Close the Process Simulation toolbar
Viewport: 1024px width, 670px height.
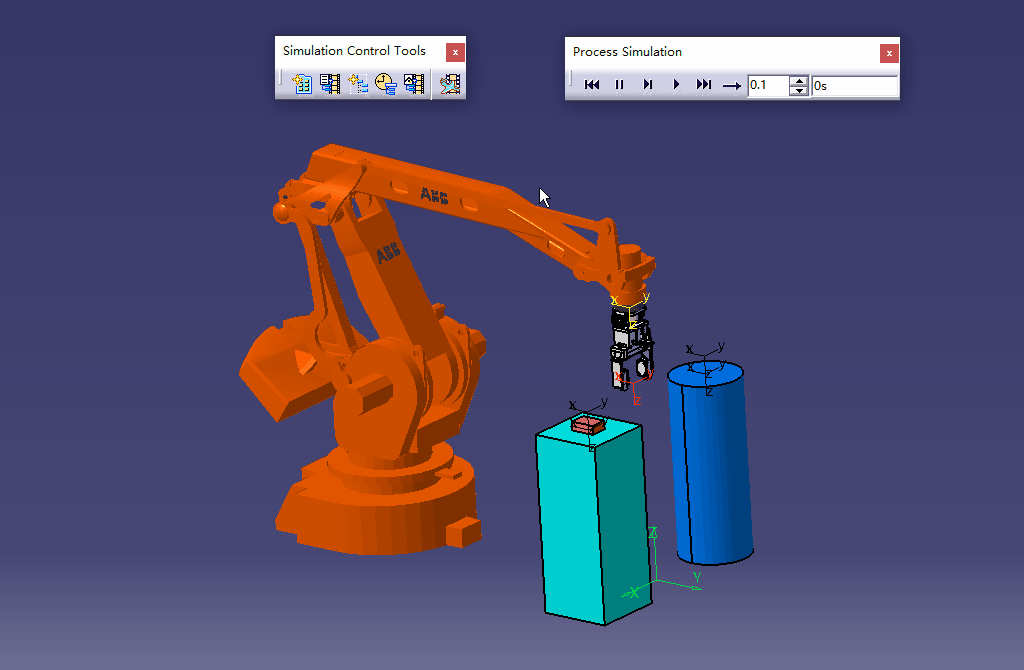pos(889,53)
